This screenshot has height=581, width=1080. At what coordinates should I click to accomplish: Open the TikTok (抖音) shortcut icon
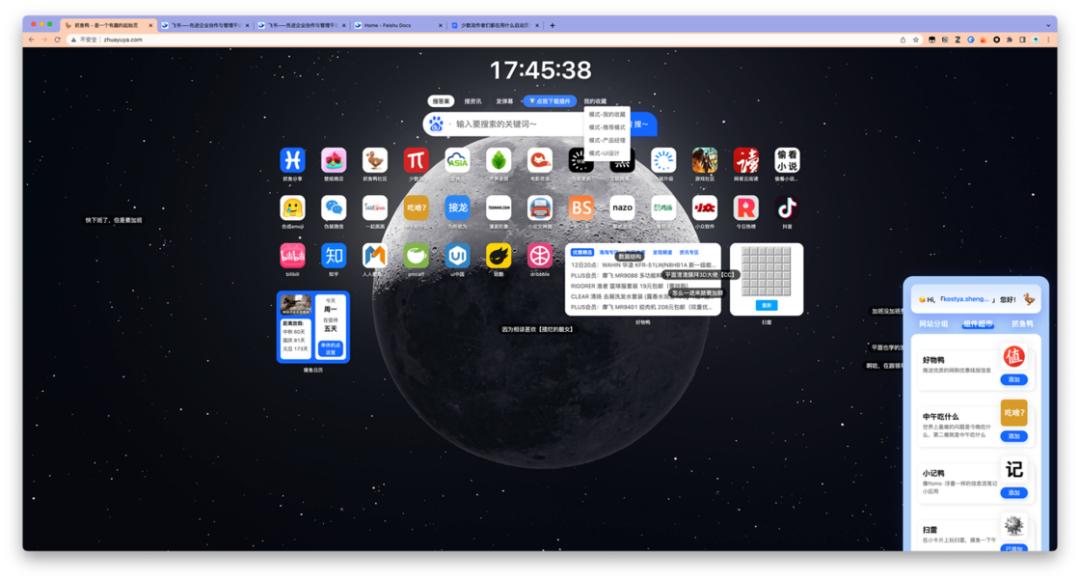[x=788, y=207]
